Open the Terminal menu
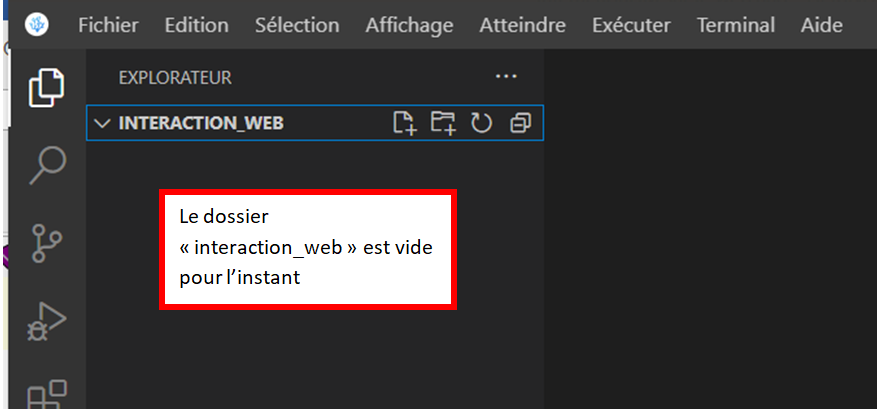This screenshot has width=877, height=409. click(x=735, y=26)
